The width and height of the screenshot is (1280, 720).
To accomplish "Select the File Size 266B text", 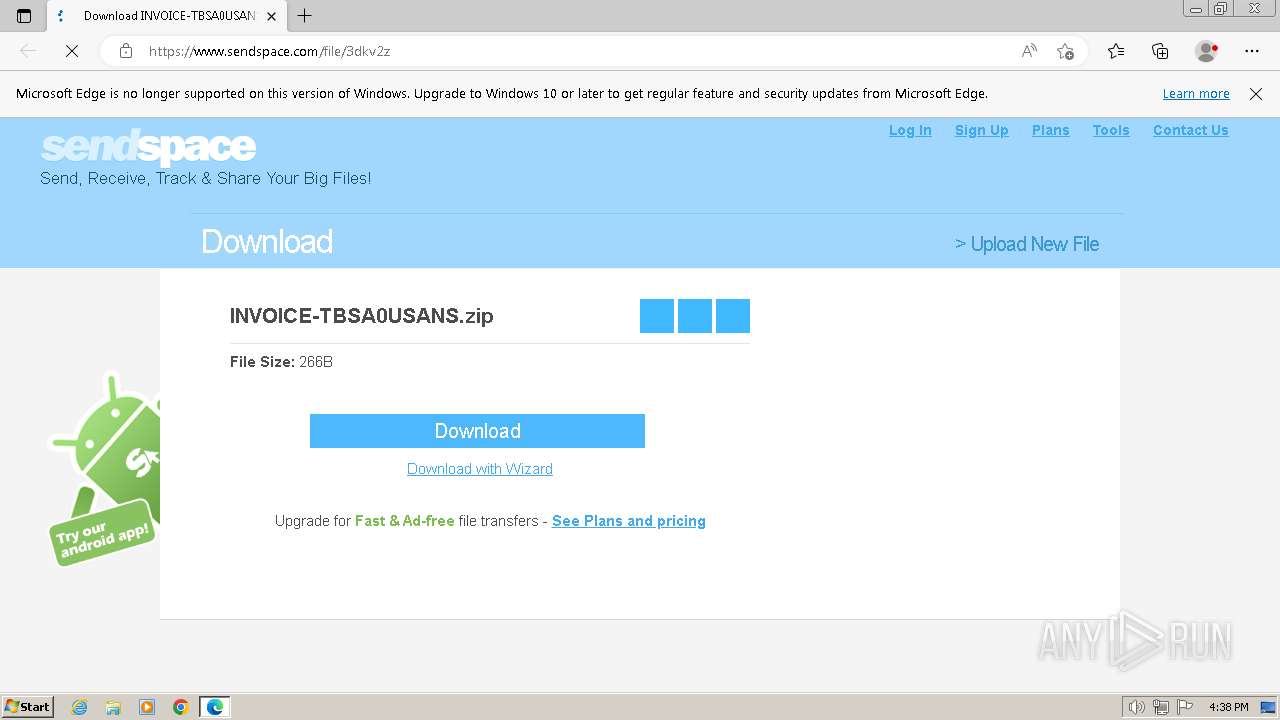I will coord(281,362).
